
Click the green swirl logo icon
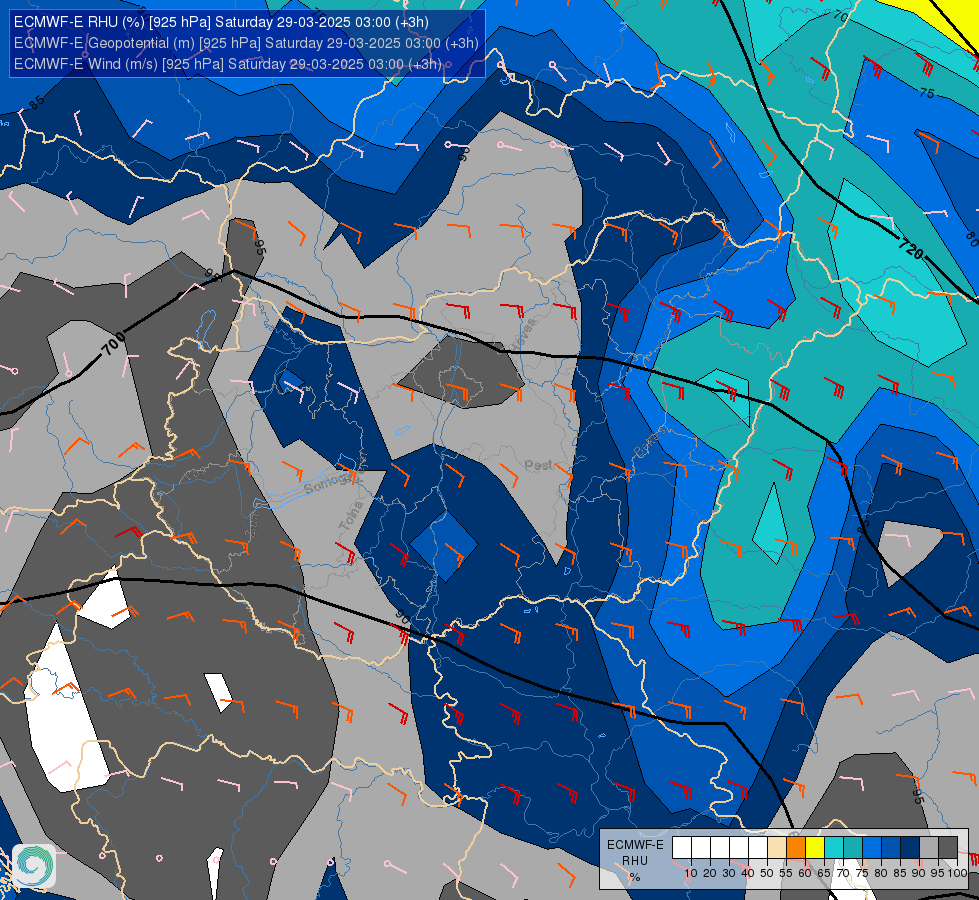pos(34,865)
